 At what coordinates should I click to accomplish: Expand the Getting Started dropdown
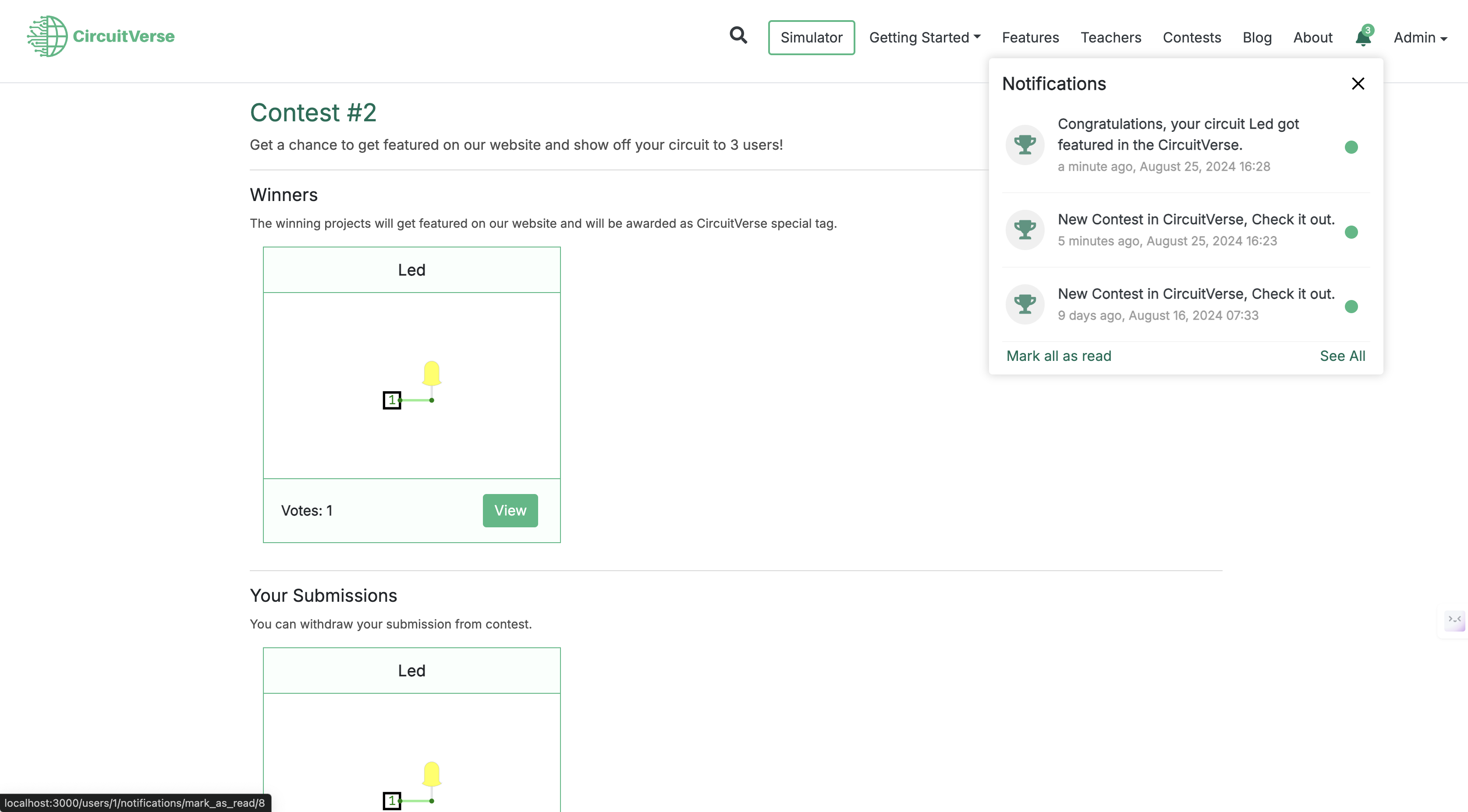(924, 38)
